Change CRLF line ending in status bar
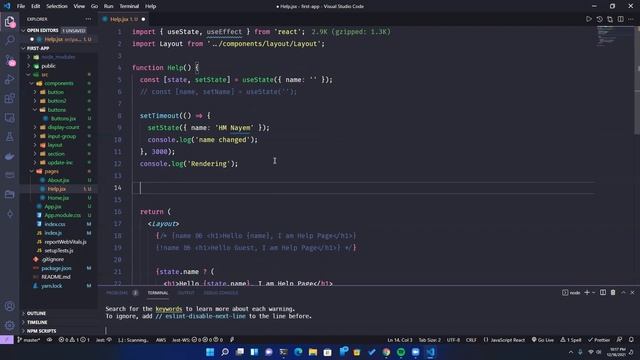 tap(471, 340)
